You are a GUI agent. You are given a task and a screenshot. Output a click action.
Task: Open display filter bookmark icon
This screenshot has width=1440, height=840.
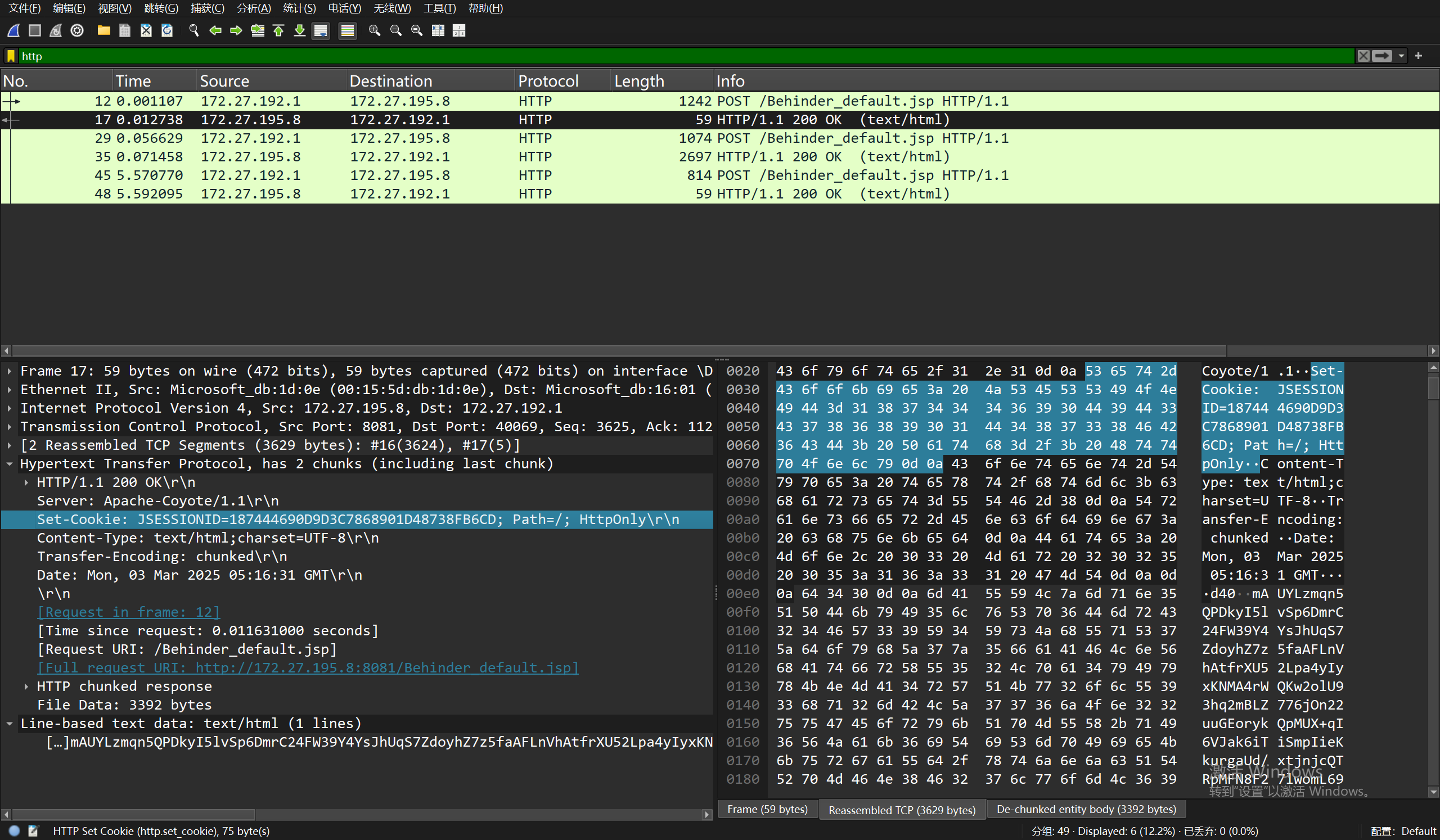click(11, 56)
